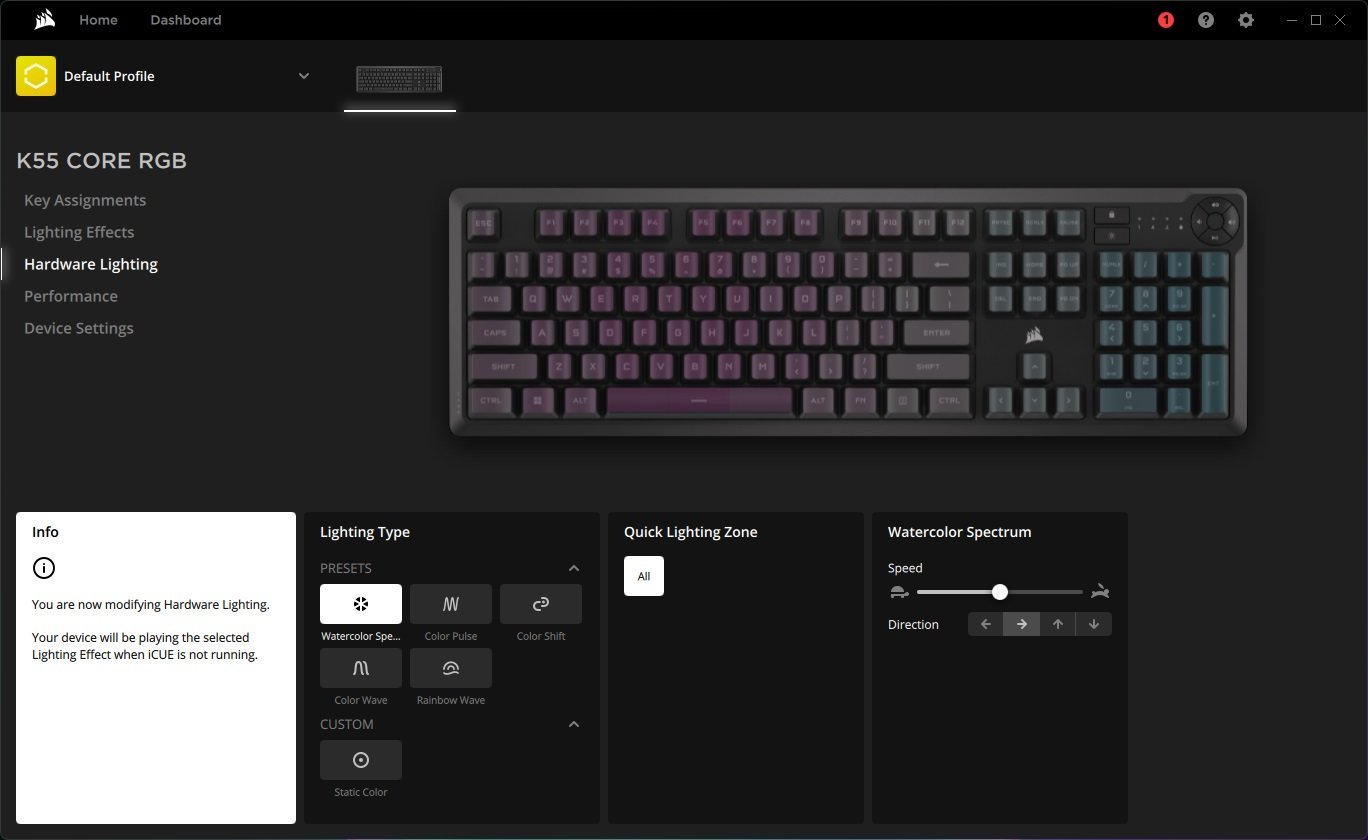Choose Static Color custom lighting
Image resolution: width=1368 pixels, height=840 pixels.
(361, 760)
